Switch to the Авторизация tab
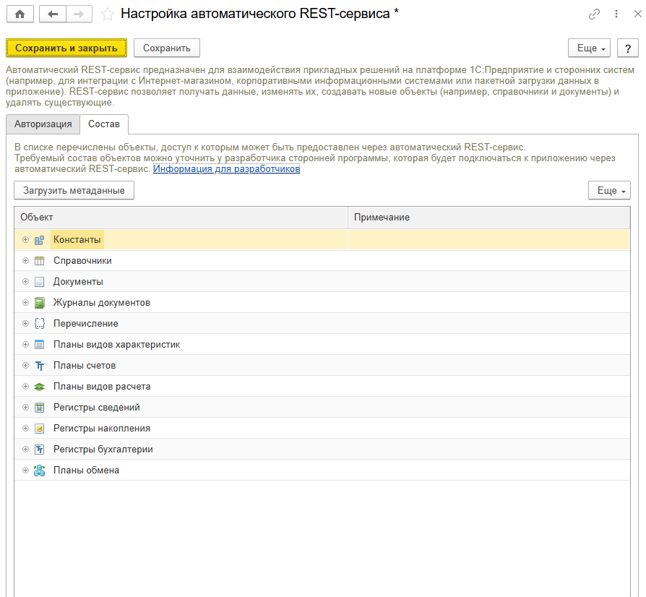This screenshot has width=646, height=597. (43, 124)
